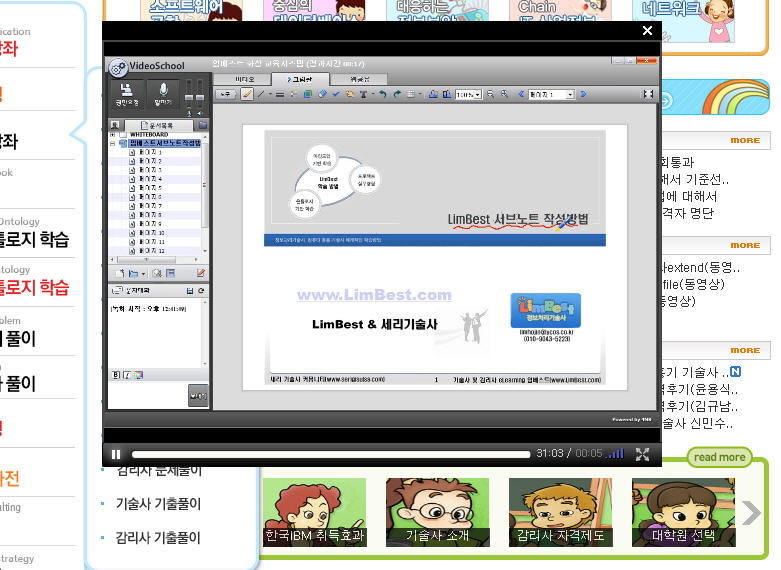Open the 기술사 기출풀이 link
This screenshot has width=781, height=570.
coord(158,504)
